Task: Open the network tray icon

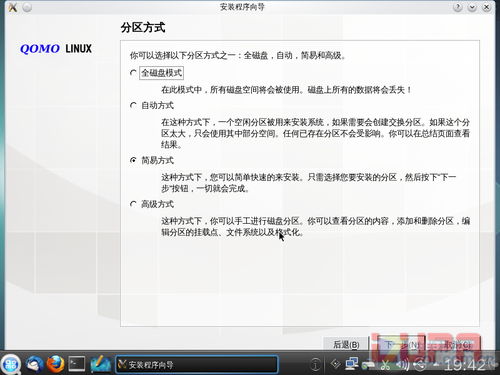Action: (352, 364)
